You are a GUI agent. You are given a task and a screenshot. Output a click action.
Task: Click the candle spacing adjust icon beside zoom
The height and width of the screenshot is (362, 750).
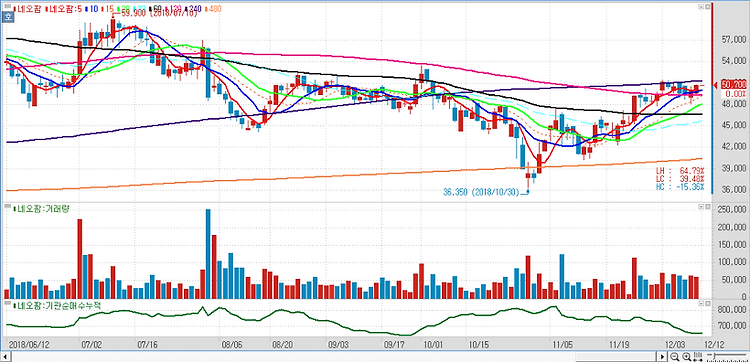click(x=698, y=357)
